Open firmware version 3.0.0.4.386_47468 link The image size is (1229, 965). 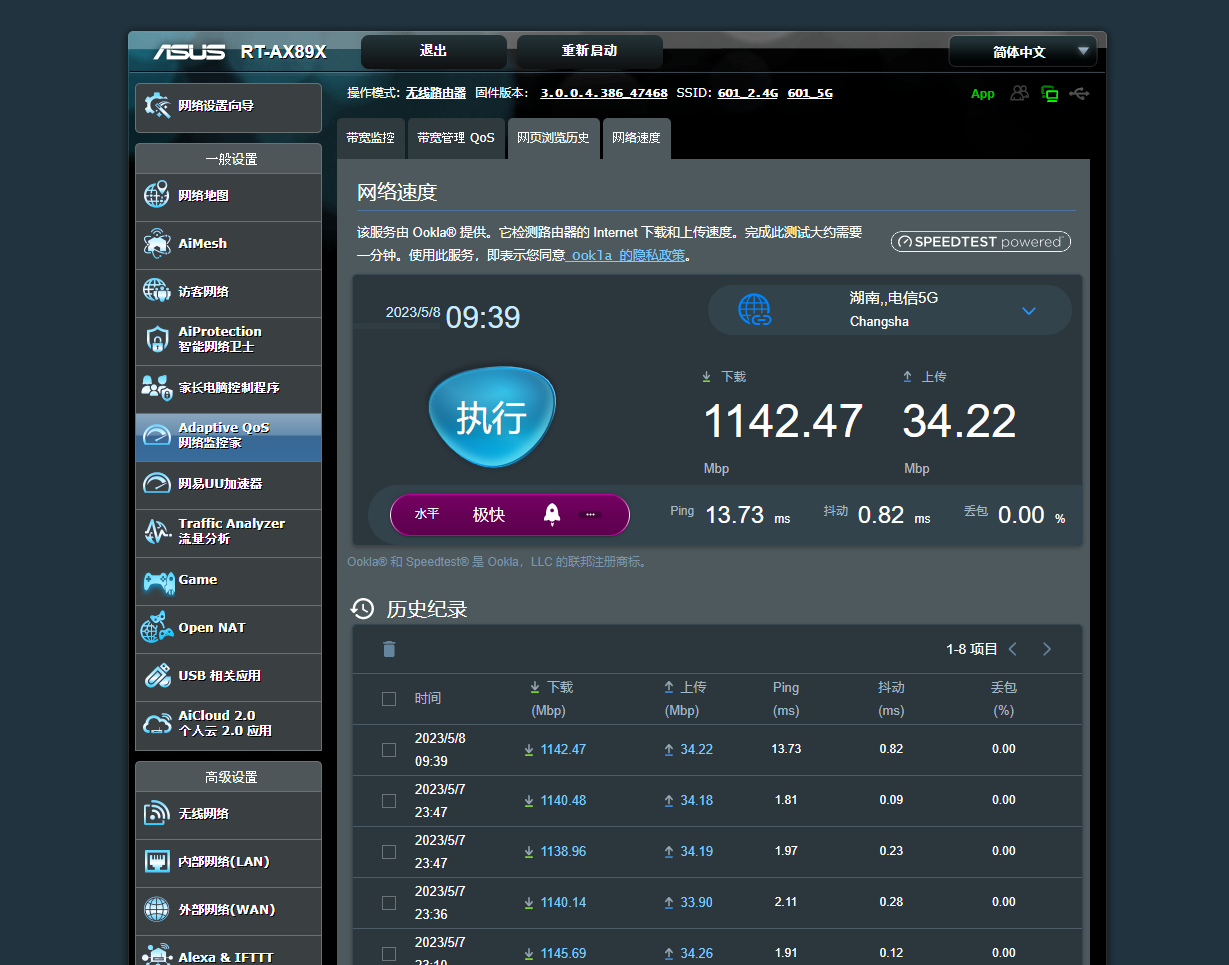click(604, 93)
